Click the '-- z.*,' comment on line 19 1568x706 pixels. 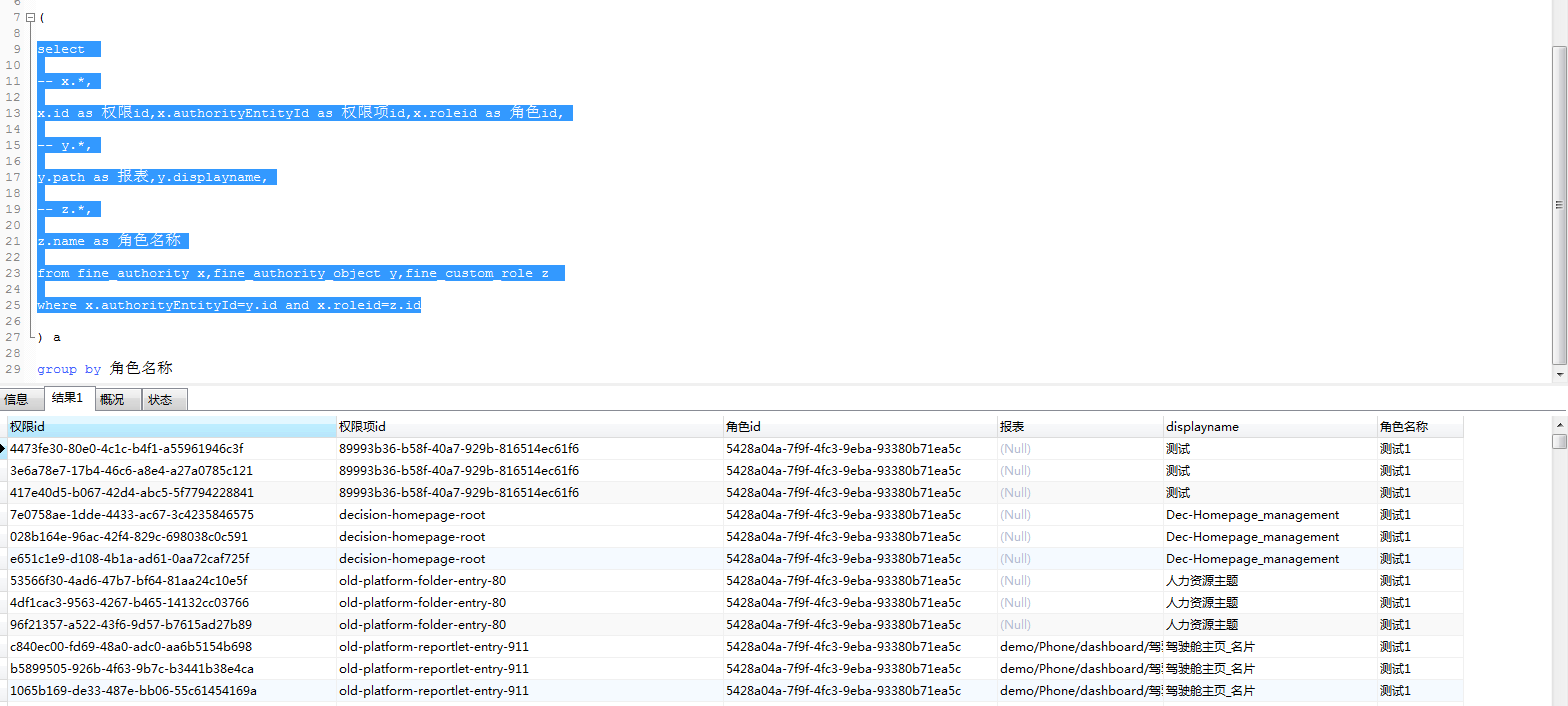(65, 209)
